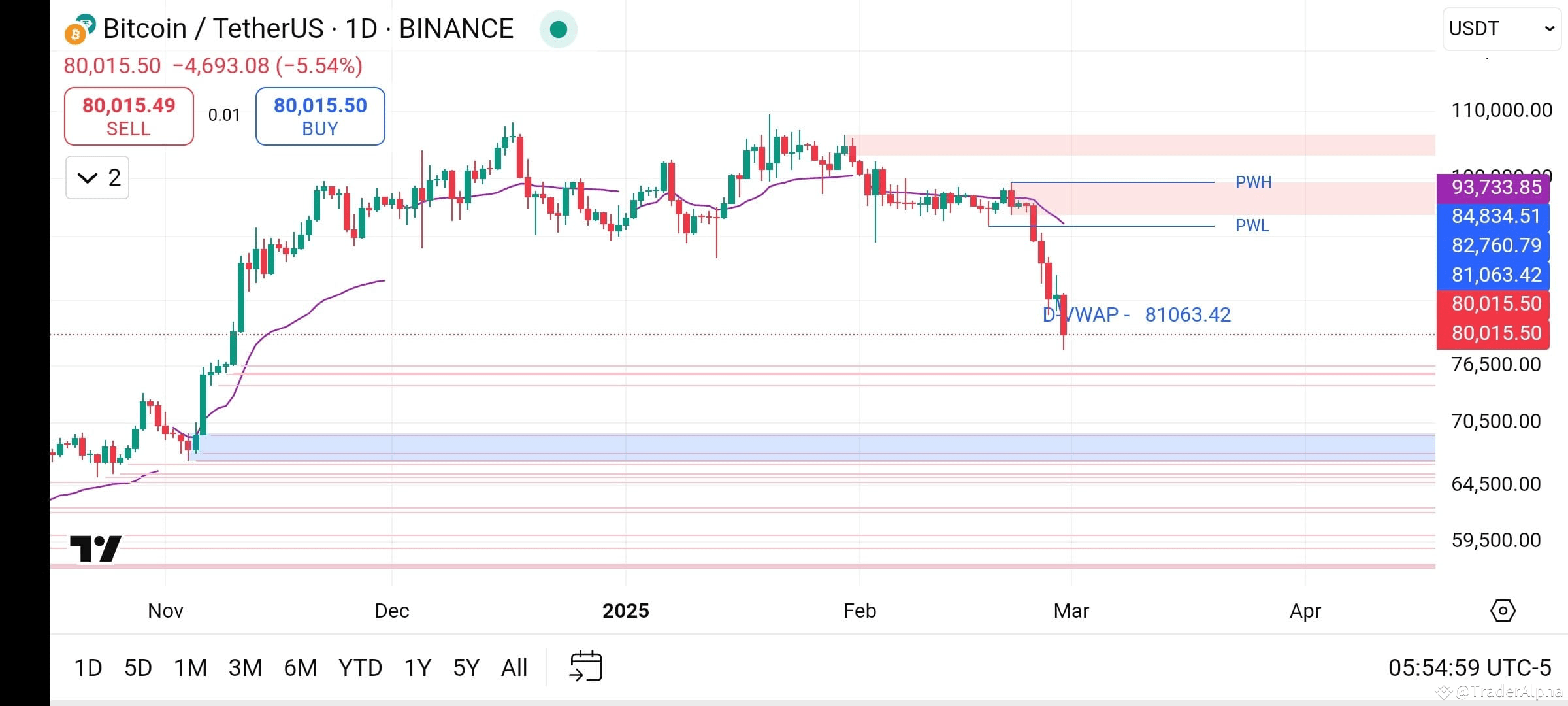Switch to the 5Y range

pos(466,667)
